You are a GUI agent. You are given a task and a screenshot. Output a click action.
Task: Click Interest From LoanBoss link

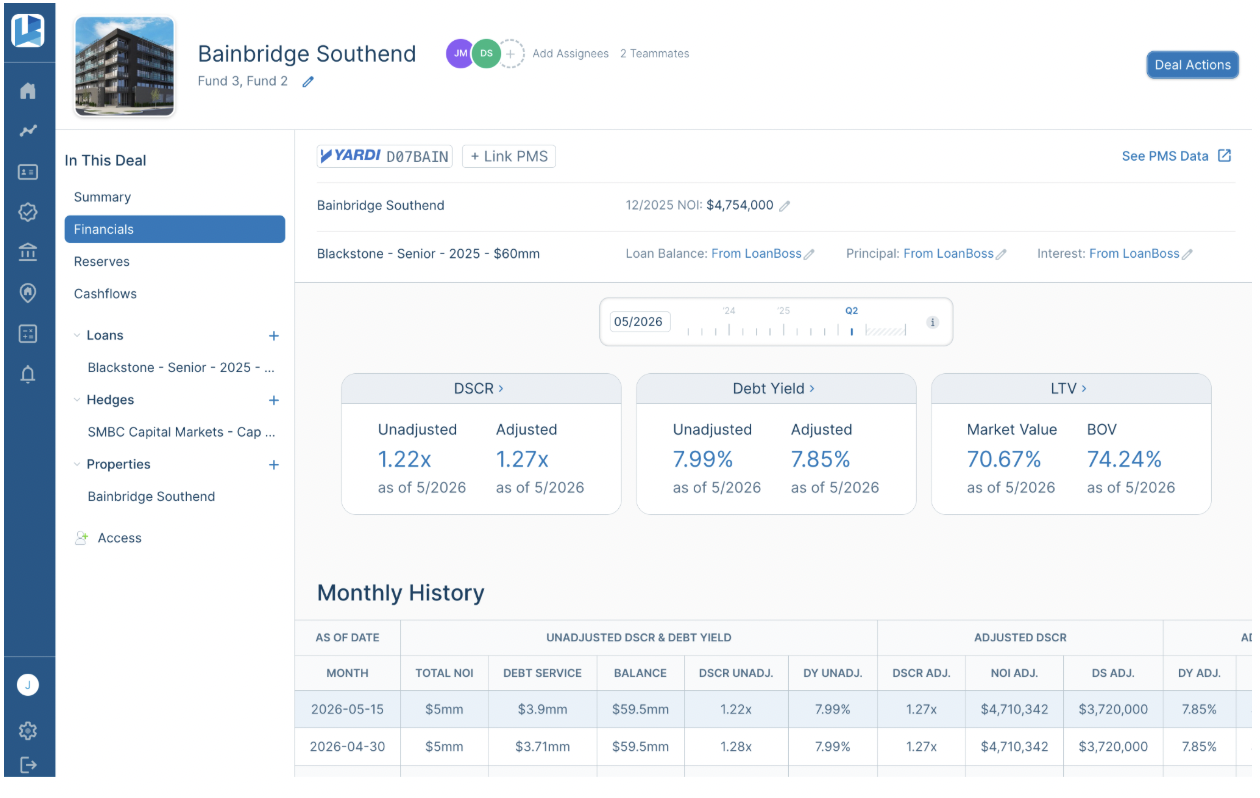click(x=1134, y=254)
